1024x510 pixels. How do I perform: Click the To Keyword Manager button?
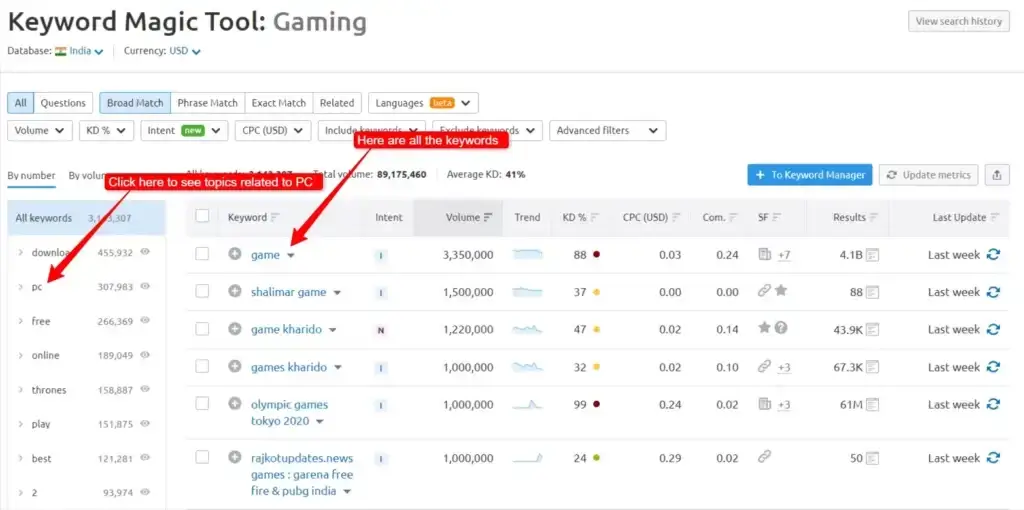pos(810,175)
